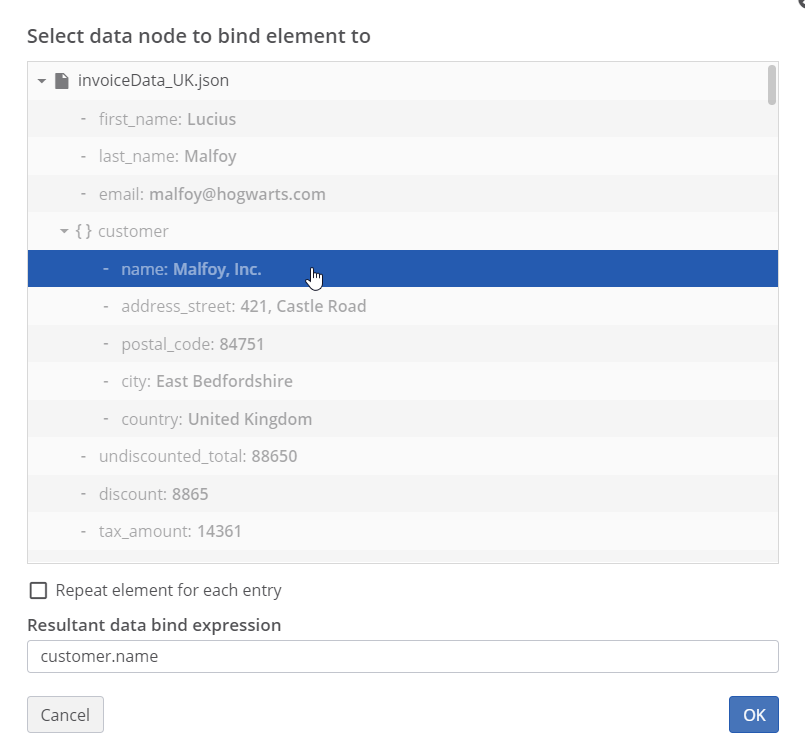This screenshot has height=756, width=805.
Task: Click the invoiceData_UK.json file icon
Action: [x=62, y=81]
